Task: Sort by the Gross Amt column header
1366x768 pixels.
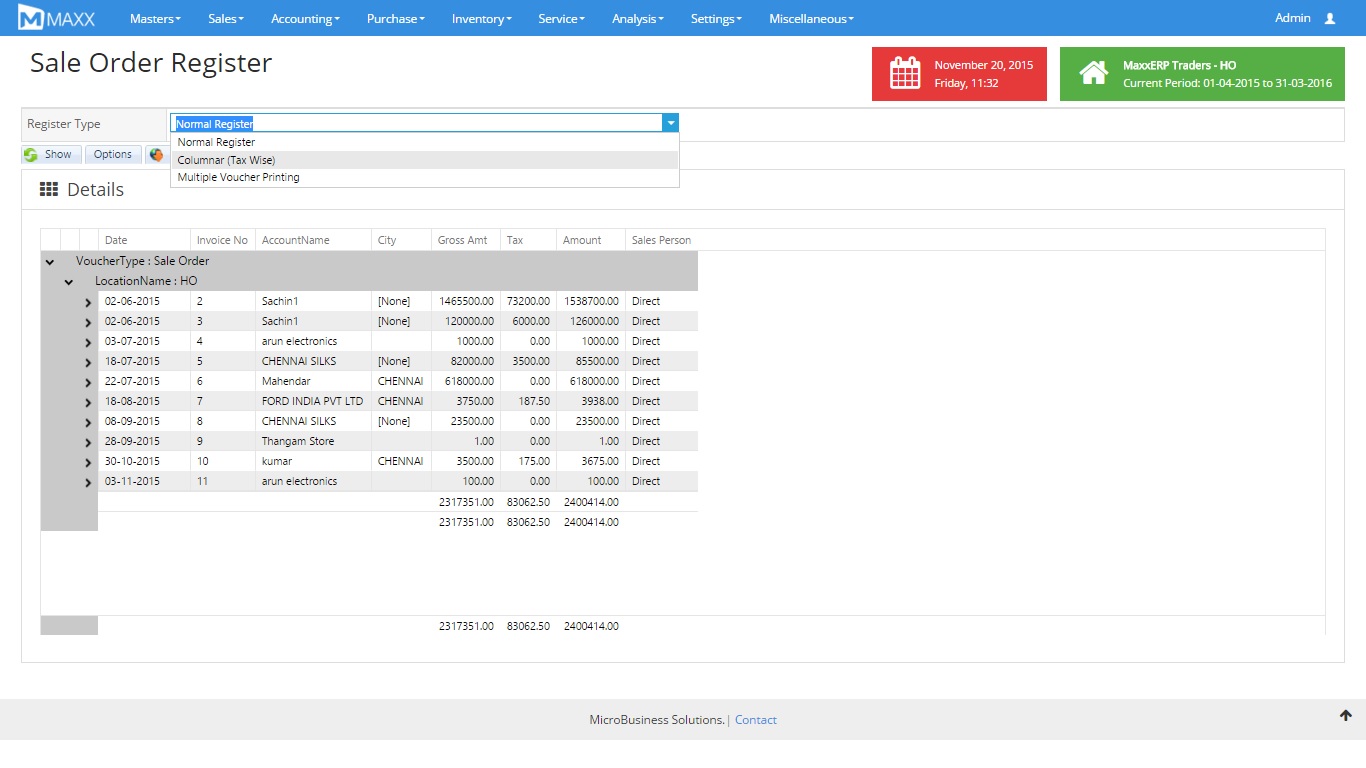Action: point(463,240)
